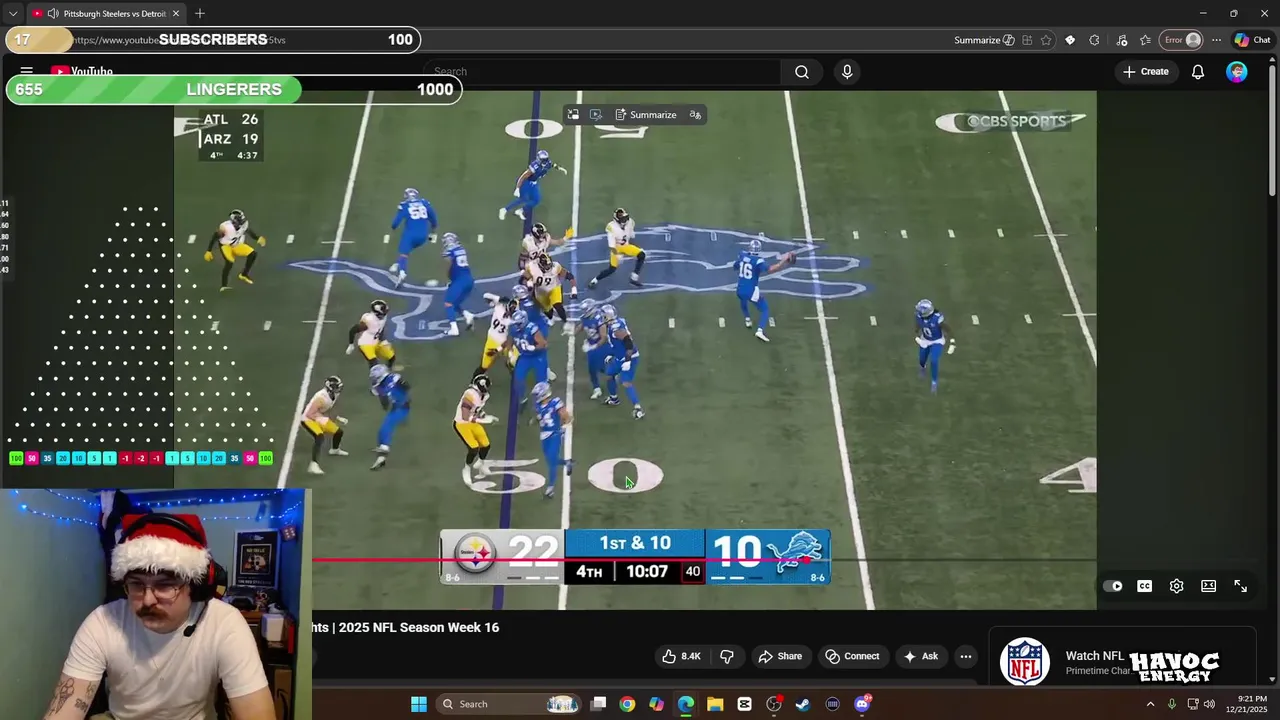Enter full screen in the video player
1280x720 pixels.
[x=1241, y=586]
